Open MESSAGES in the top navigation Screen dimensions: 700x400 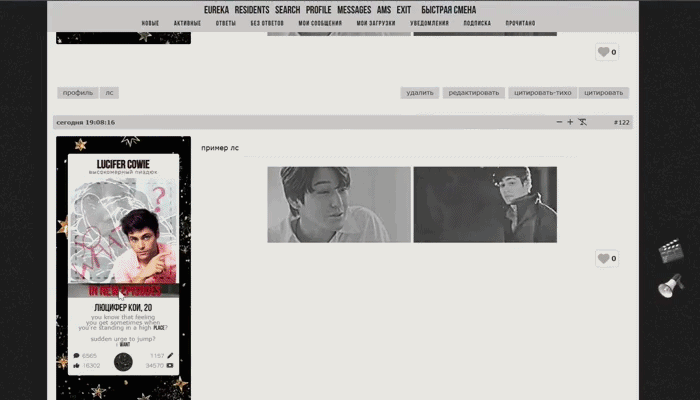coord(354,10)
